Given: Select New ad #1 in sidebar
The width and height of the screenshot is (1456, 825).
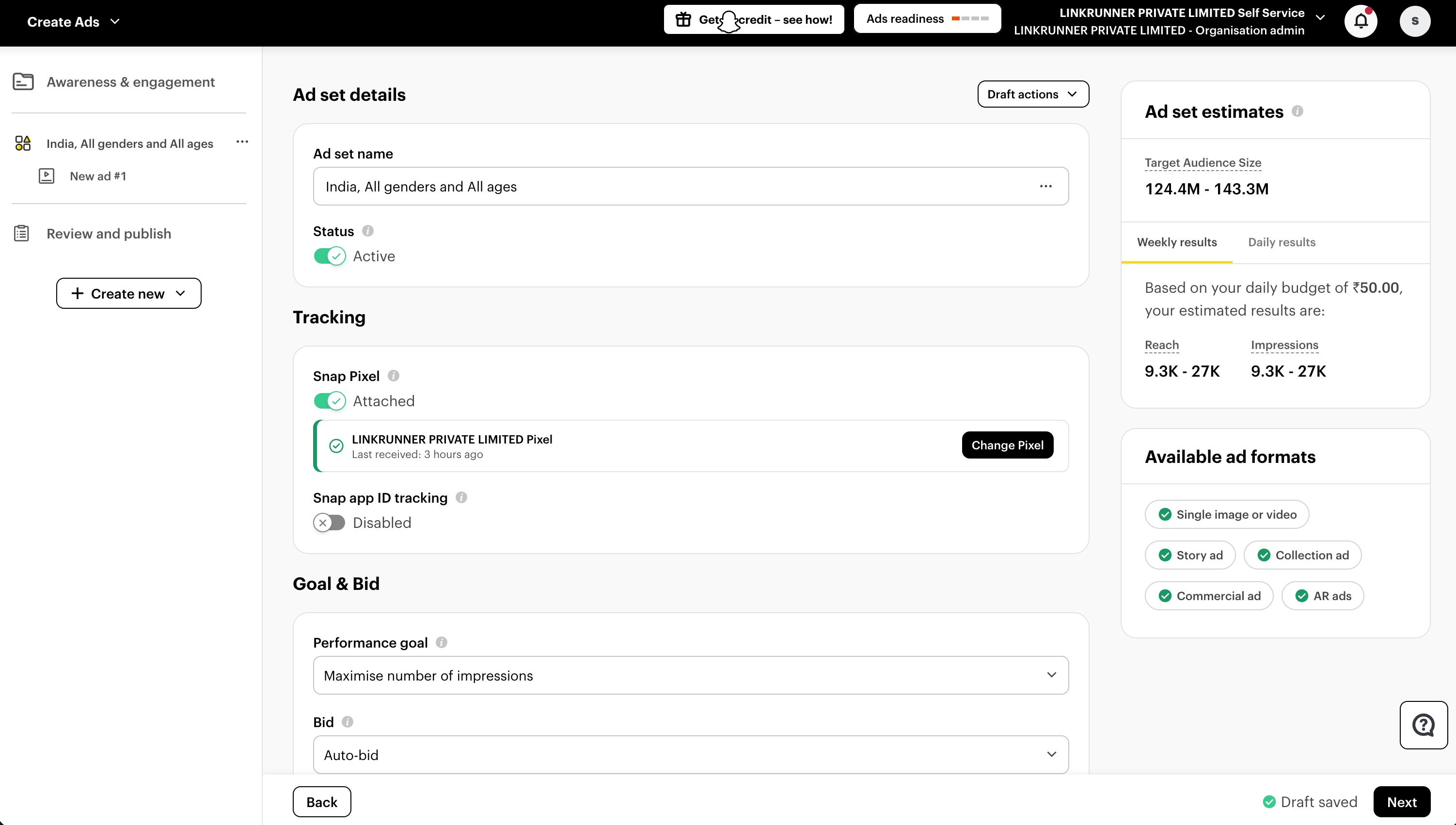Looking at the screenshot, I should (98, 175).
